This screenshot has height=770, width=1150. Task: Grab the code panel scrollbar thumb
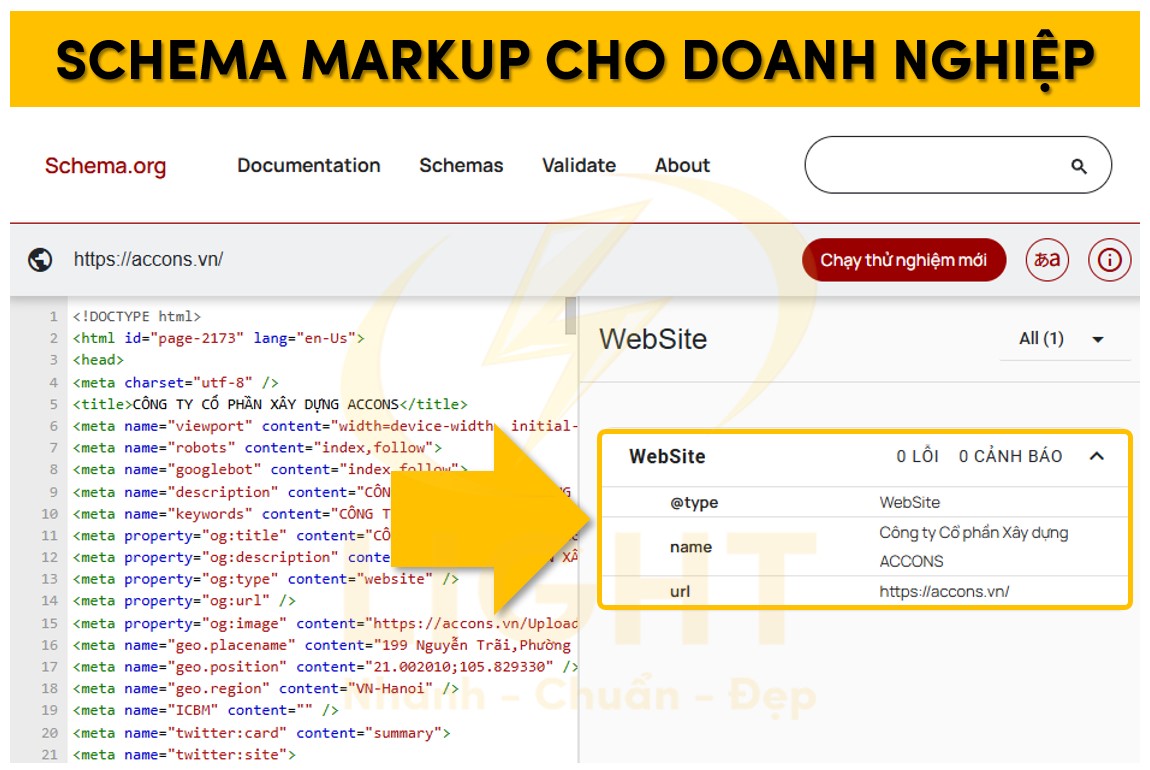(x=571, y=316)
